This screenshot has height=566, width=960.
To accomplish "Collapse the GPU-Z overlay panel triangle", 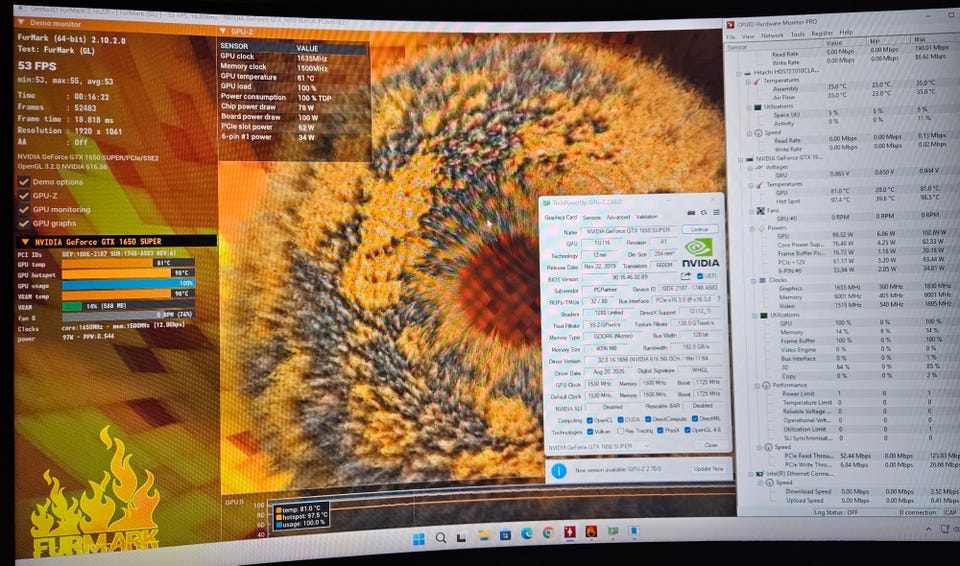I will point(223,31).
